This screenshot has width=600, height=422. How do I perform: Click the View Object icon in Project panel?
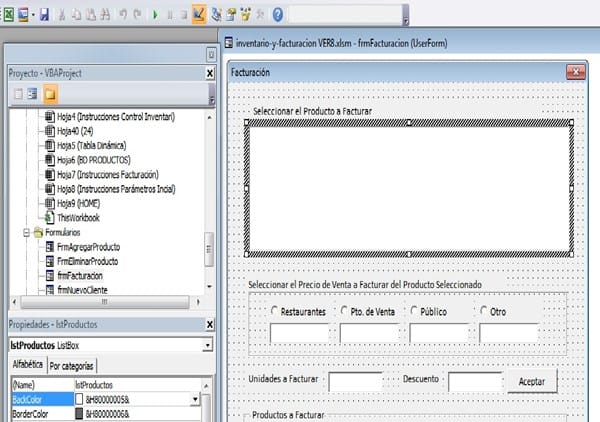point(32,94)
